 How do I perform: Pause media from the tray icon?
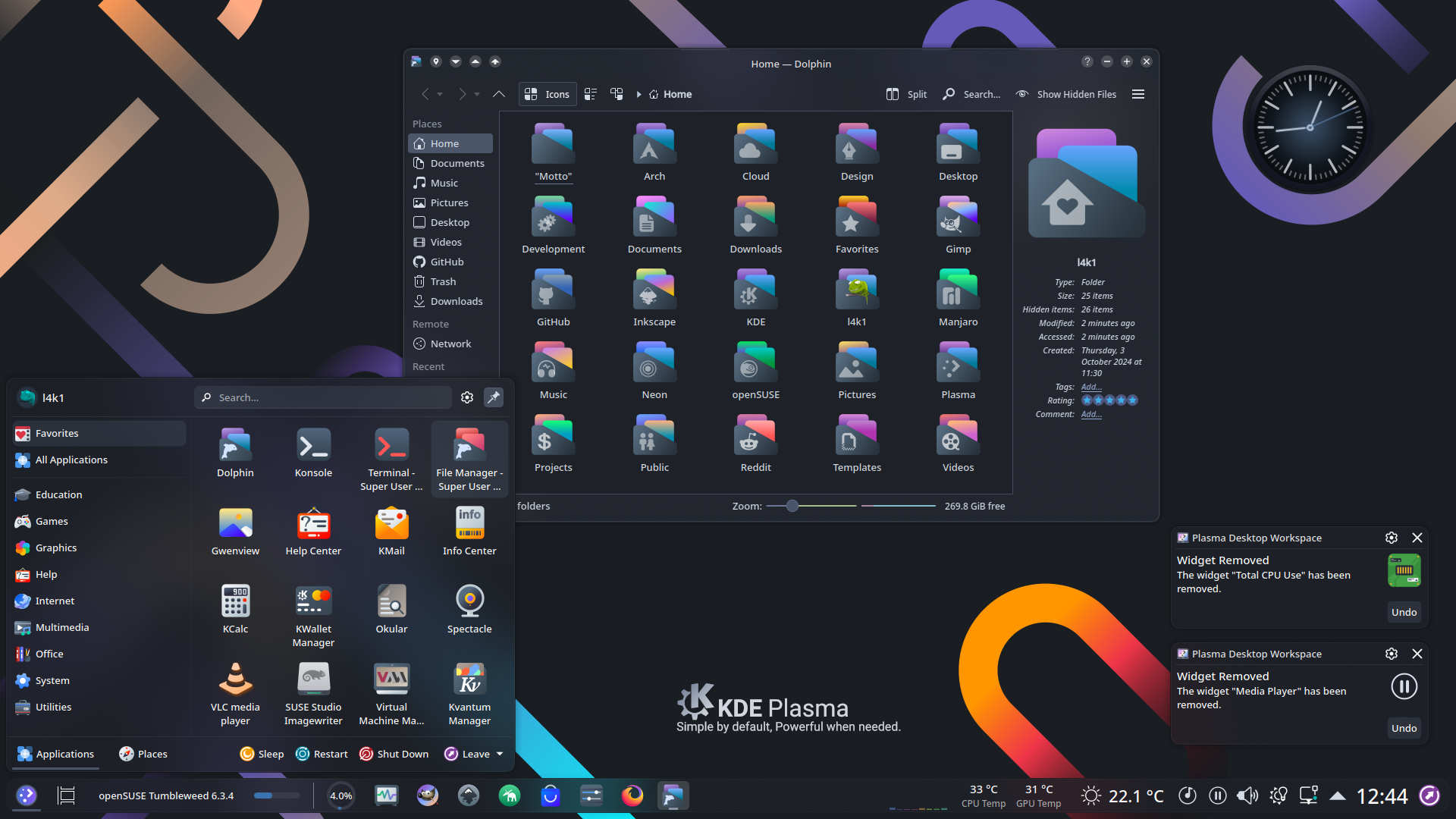[1218, 795]
